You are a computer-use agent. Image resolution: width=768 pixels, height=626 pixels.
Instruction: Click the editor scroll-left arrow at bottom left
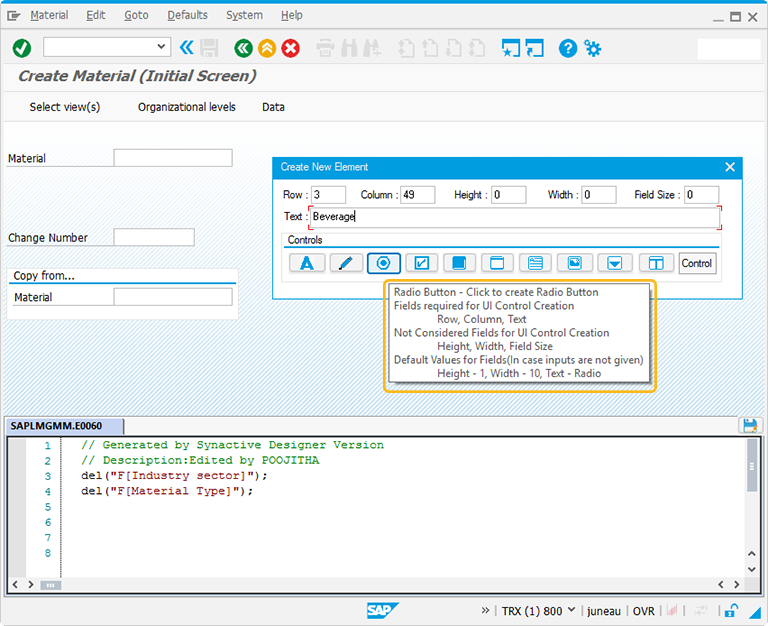(15, 584)
